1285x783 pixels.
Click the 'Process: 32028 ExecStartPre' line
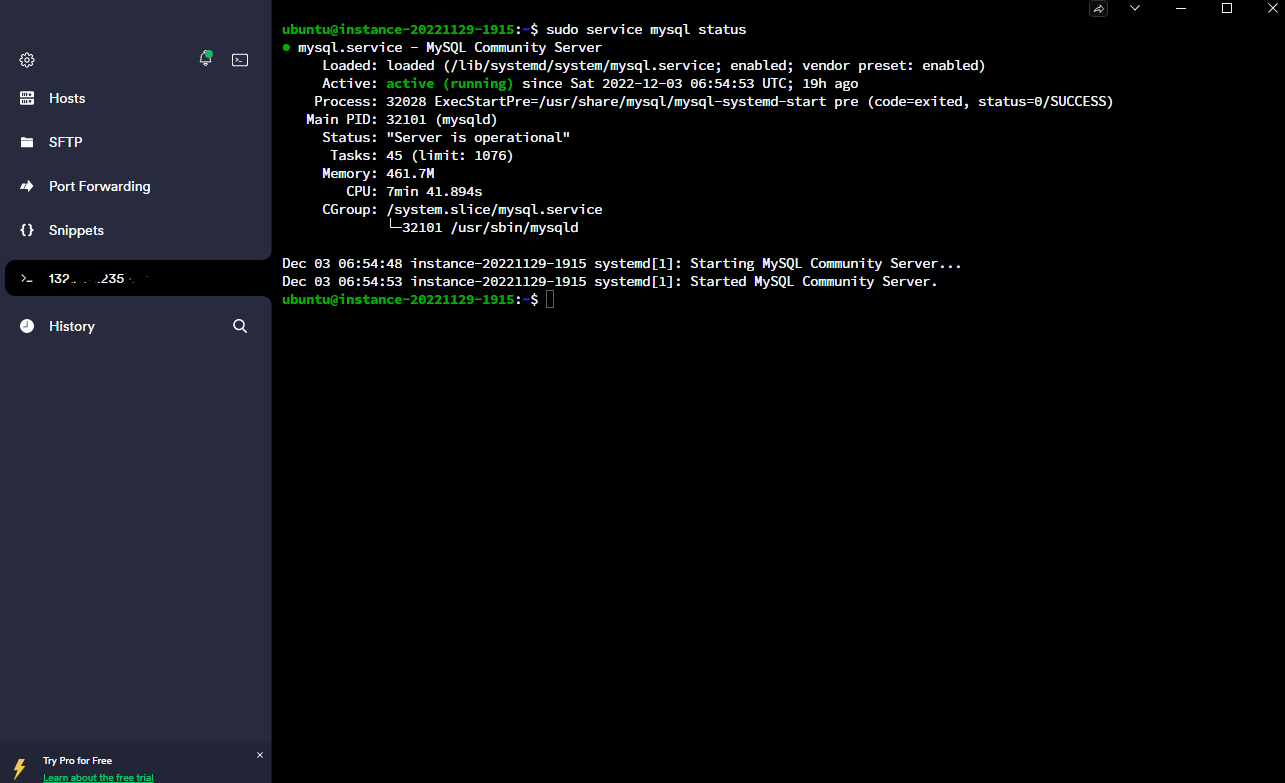click(x=714, y=102)
